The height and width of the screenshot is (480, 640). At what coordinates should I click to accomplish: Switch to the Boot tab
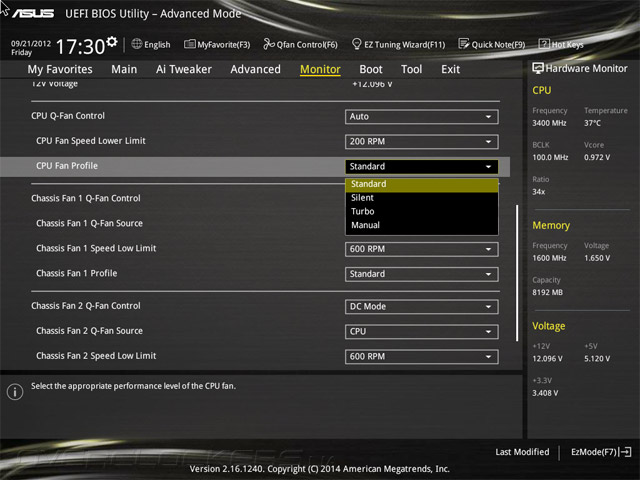point(371,69)
